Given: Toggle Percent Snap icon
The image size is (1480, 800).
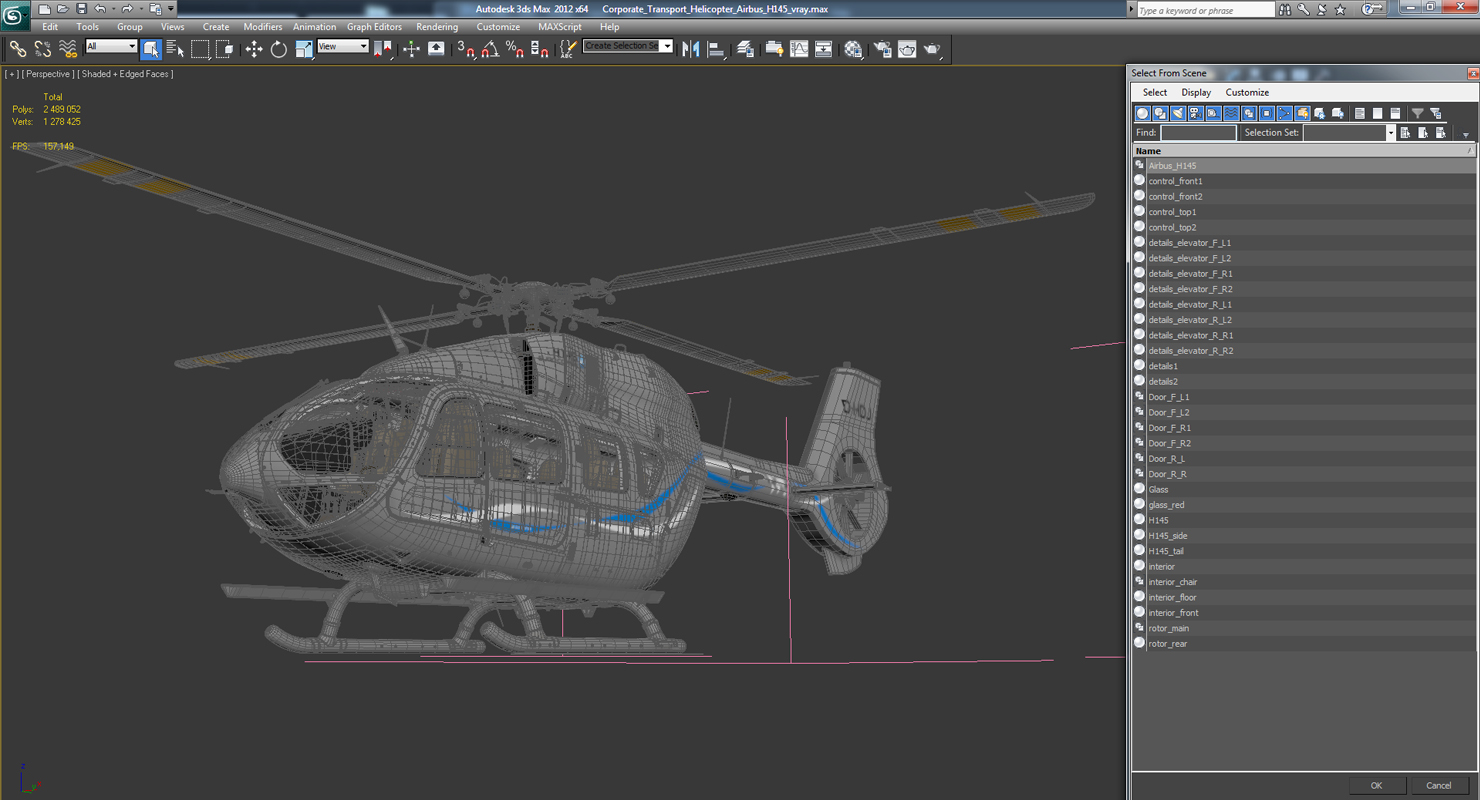Looking at the screenshot, I should pyautogui.click(x=515, y=48).
